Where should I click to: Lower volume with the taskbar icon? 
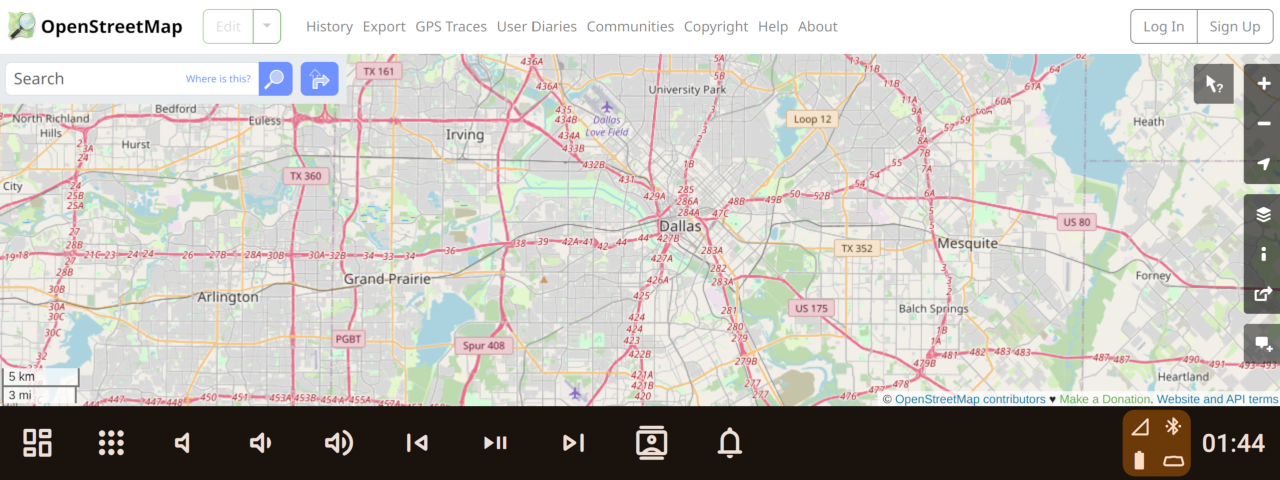point(260,443)
